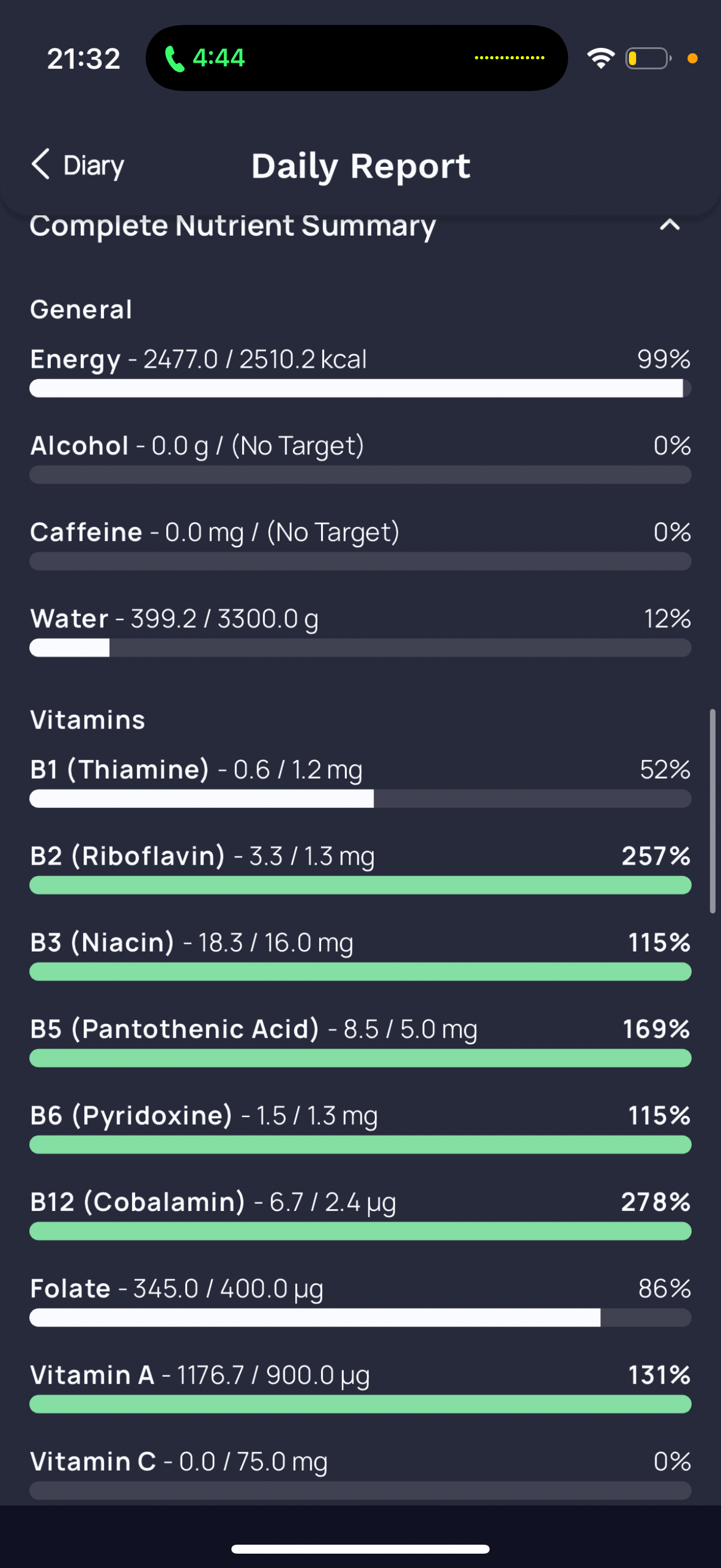This screenshot has height=1568, width=721.
Task: Open the B1 (Thiamine) nutrient row
Action: (x=360, y=782)
